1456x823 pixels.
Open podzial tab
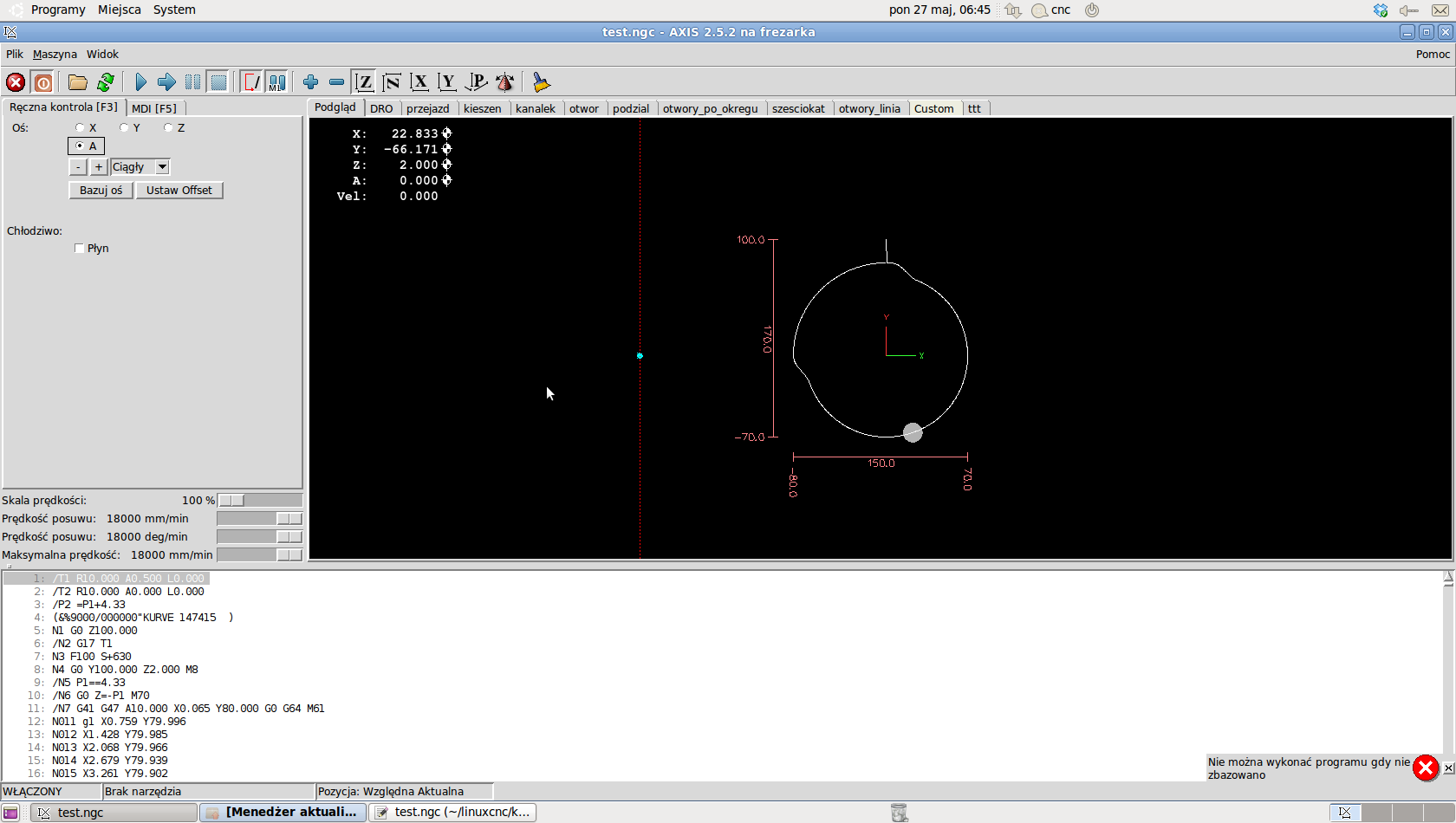631,108
